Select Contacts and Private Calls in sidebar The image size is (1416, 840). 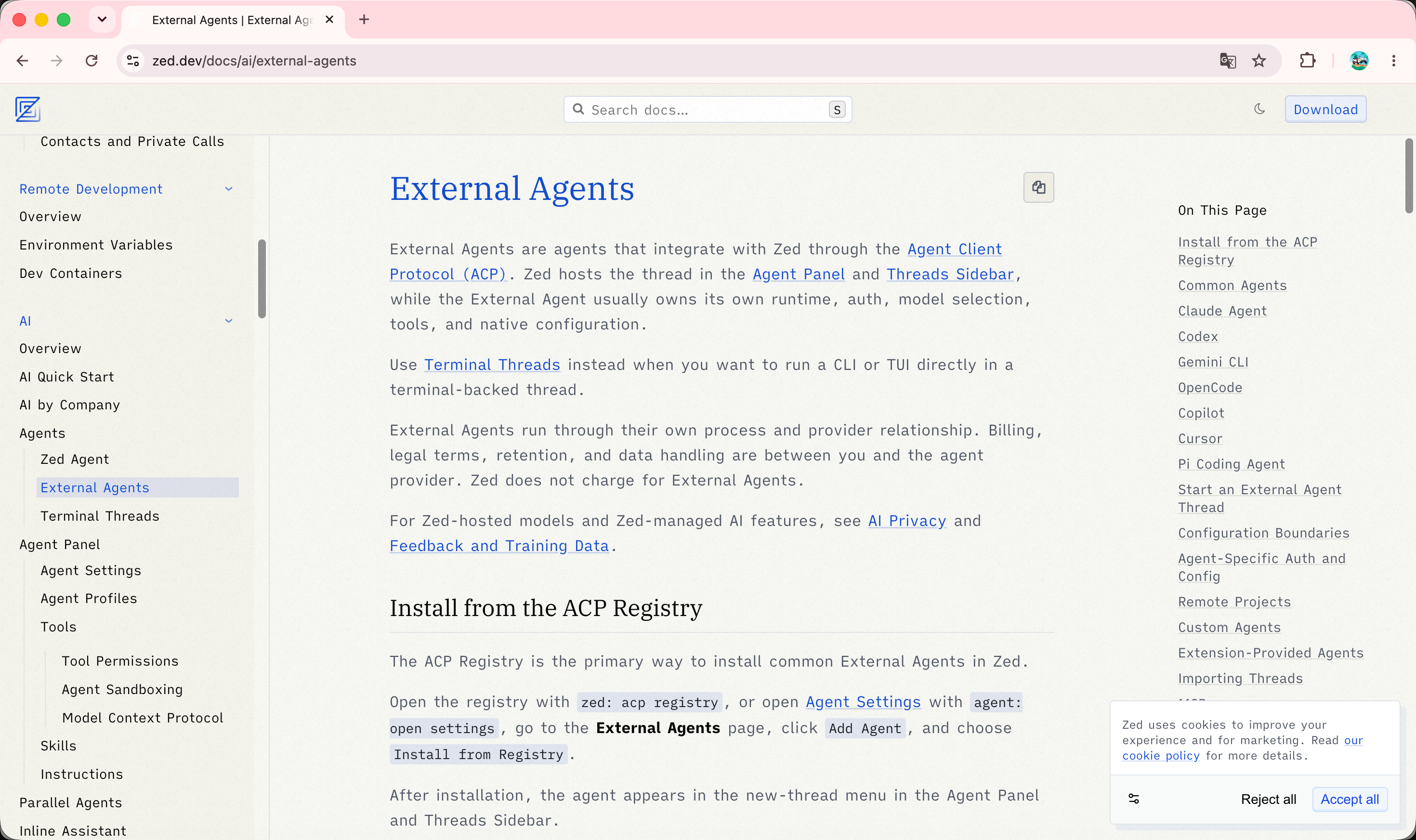coord(132,142)
